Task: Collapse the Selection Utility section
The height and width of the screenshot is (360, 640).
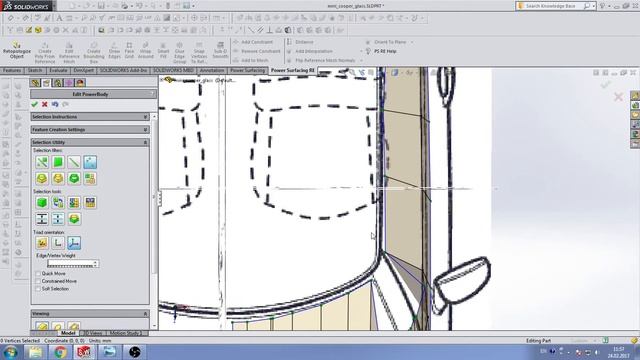Action: click(90, 142)
